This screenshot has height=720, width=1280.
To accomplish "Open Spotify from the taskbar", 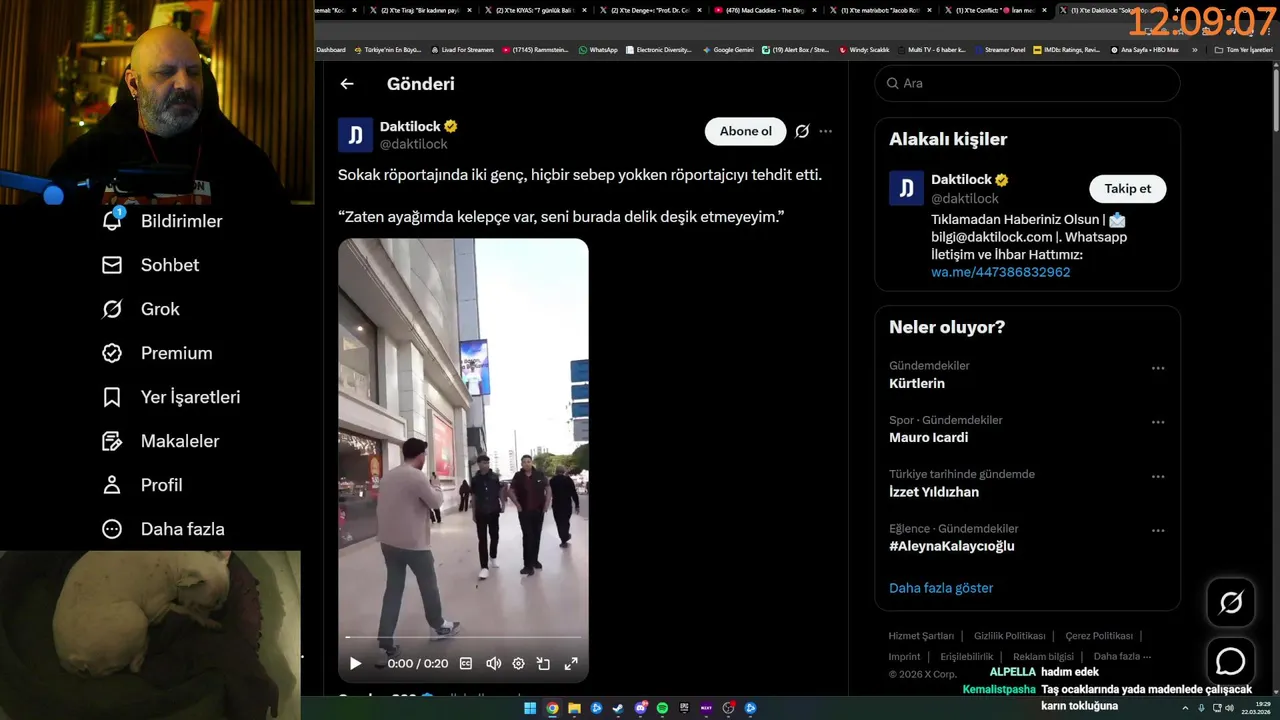I will coord(662,708).
